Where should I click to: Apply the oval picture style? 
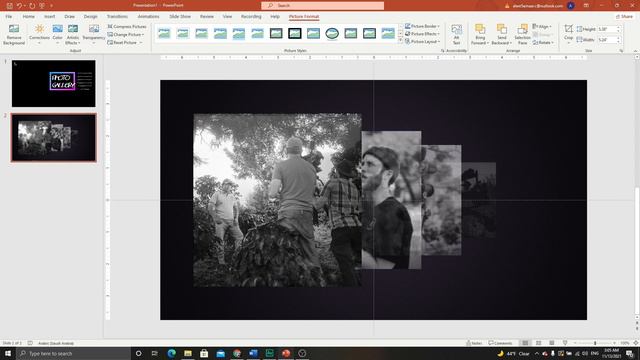point(332,33)
